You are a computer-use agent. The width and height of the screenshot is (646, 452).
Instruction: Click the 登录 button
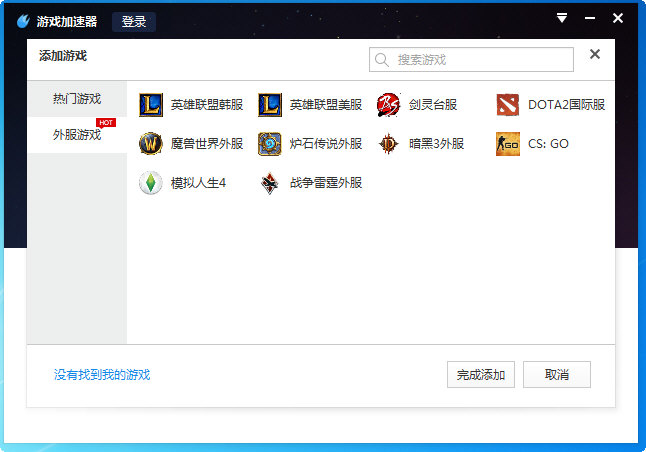click(x=134, y=21)
